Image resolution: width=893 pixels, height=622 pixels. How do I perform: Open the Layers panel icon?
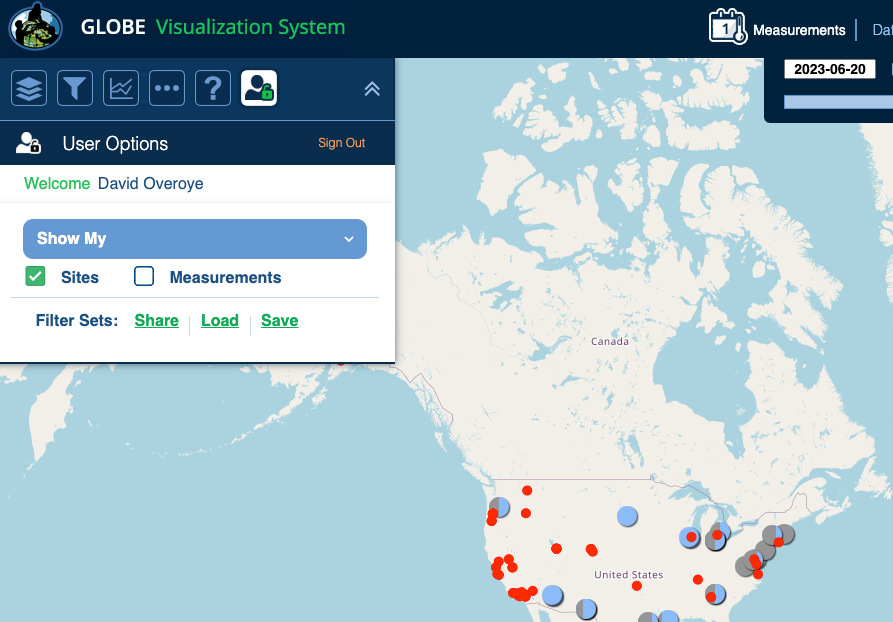tap(29, 88)
